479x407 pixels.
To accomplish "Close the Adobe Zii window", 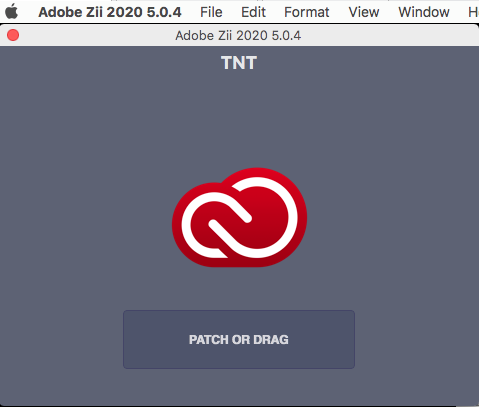I will click(13, 35).
